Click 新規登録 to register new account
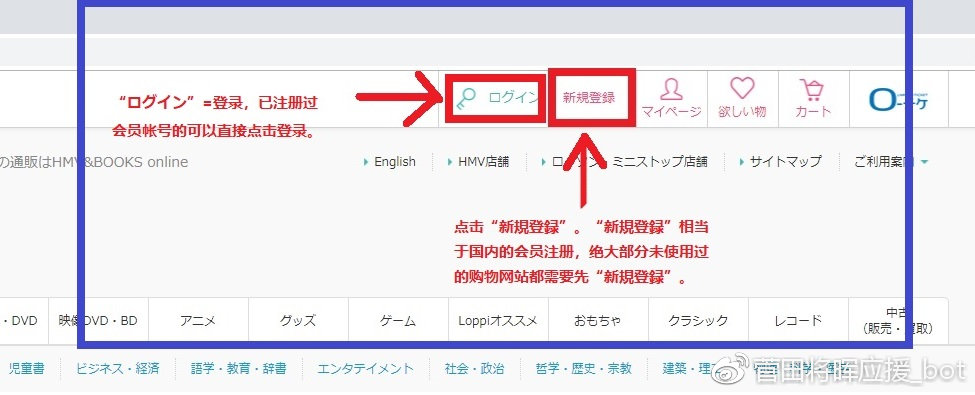This screenshot has width=975, height=395. (589, 98)
